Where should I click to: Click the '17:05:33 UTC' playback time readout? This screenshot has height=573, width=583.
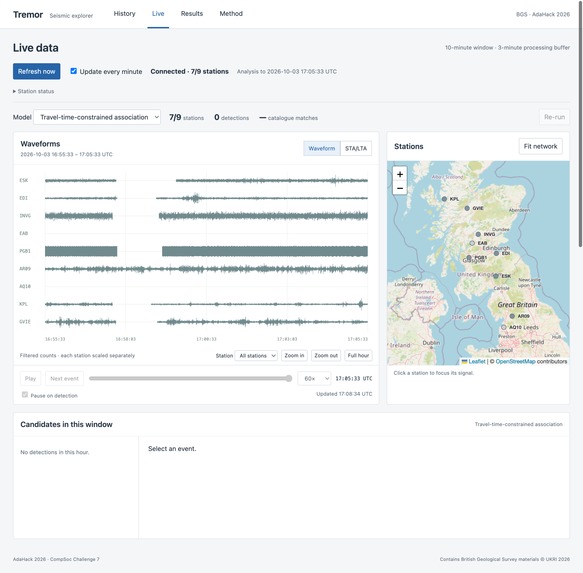(354, 379)
